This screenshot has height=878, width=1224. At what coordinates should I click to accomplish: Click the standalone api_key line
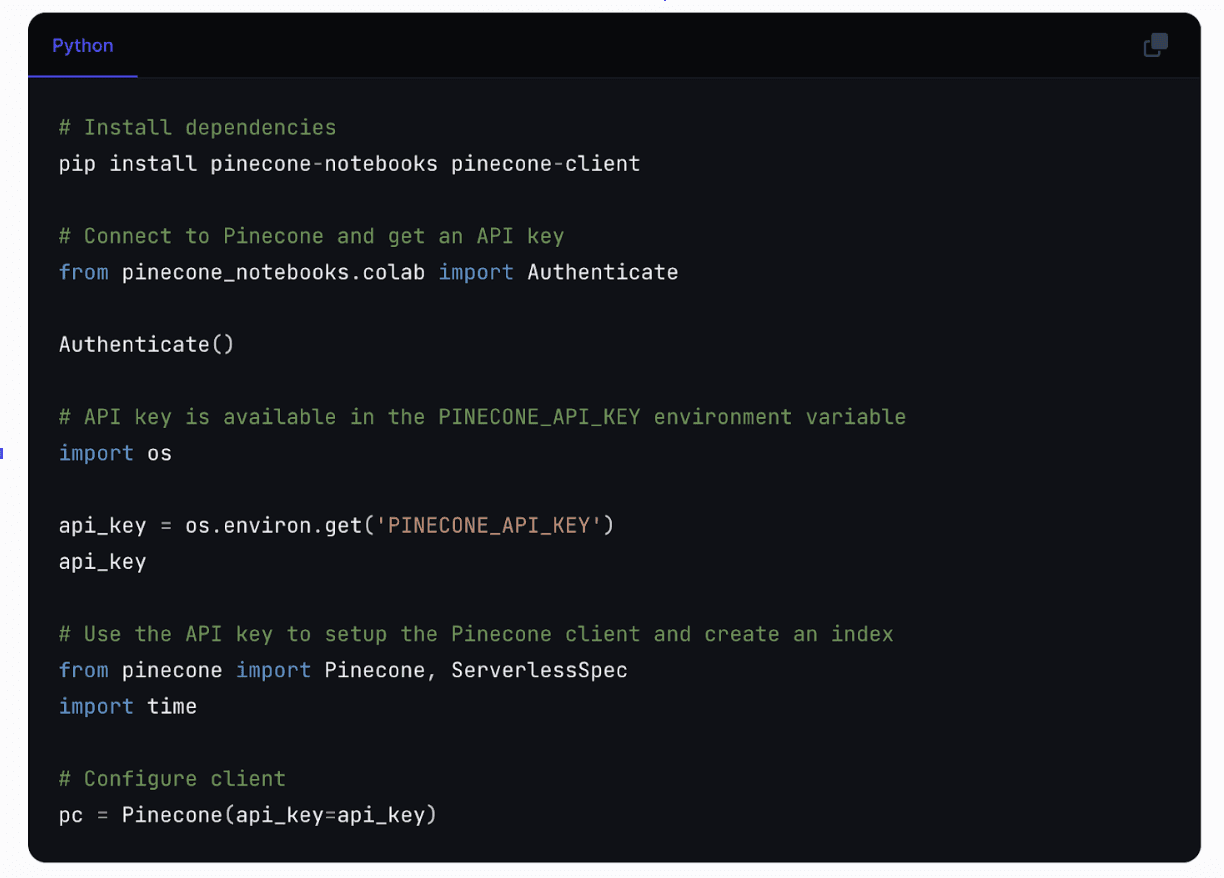tap(102, 561)
